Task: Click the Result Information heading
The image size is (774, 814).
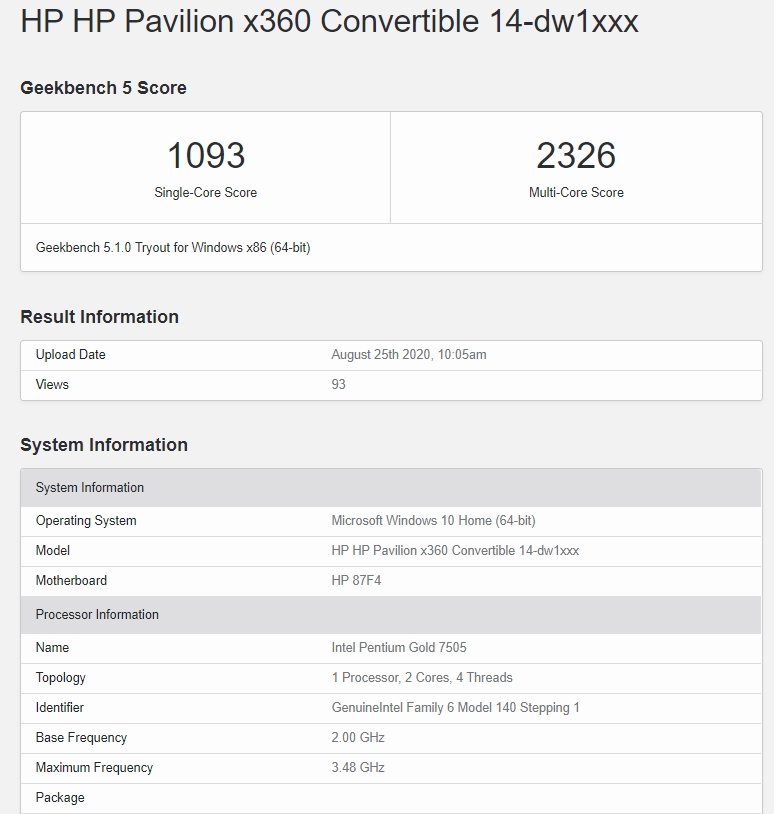Action: [99, 317]
